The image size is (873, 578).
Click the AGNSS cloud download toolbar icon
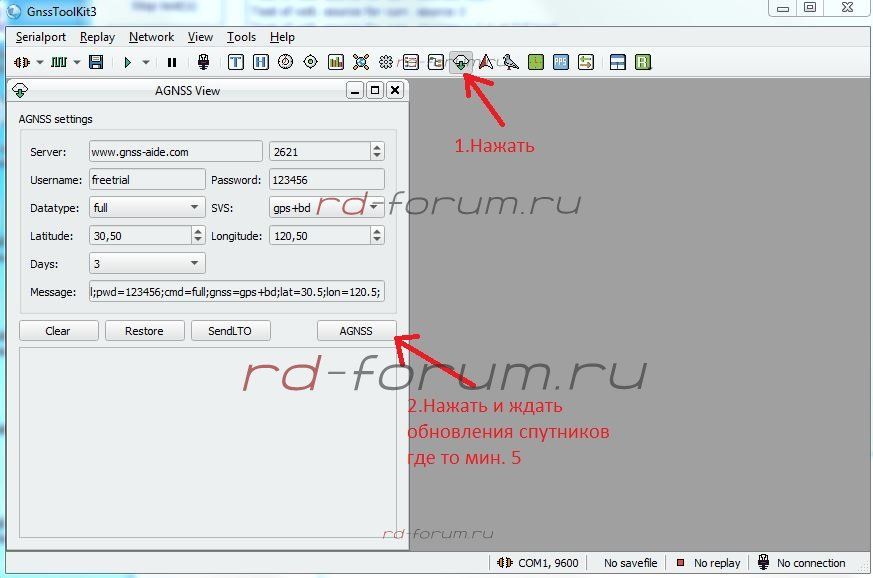pyautogui.click(x=461, y=62)
